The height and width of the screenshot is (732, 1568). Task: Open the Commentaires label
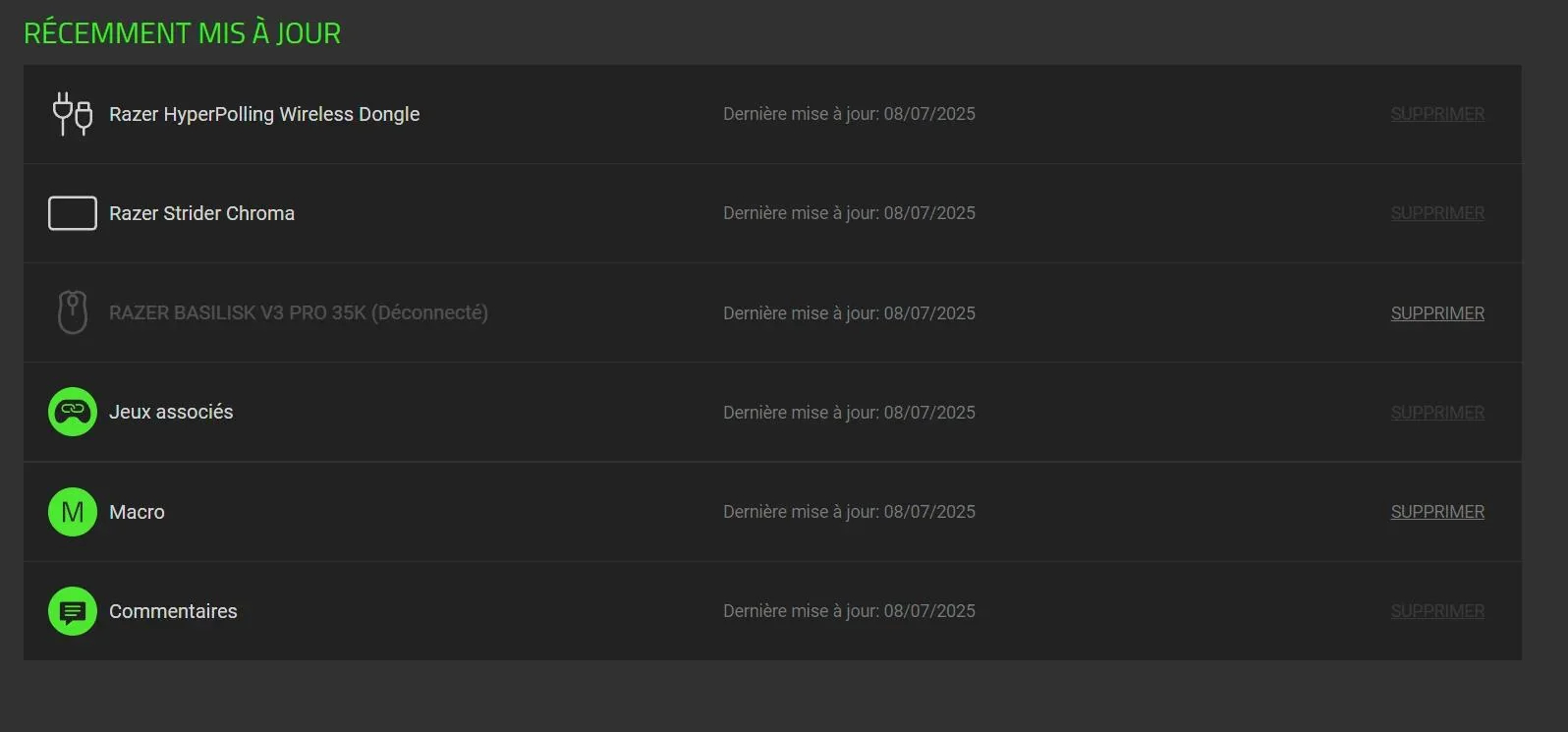(173, 611)
